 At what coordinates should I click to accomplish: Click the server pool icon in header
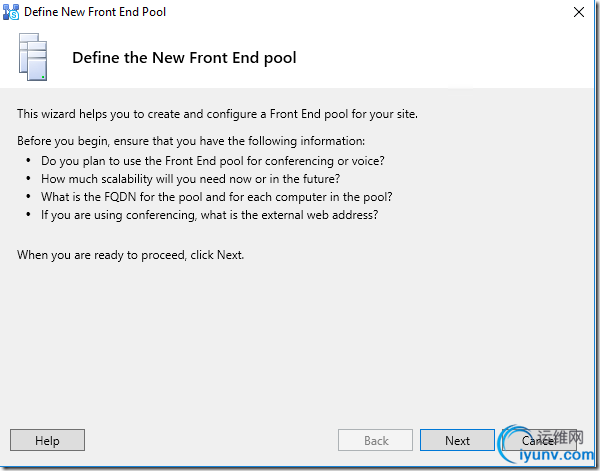coord(34,57)
